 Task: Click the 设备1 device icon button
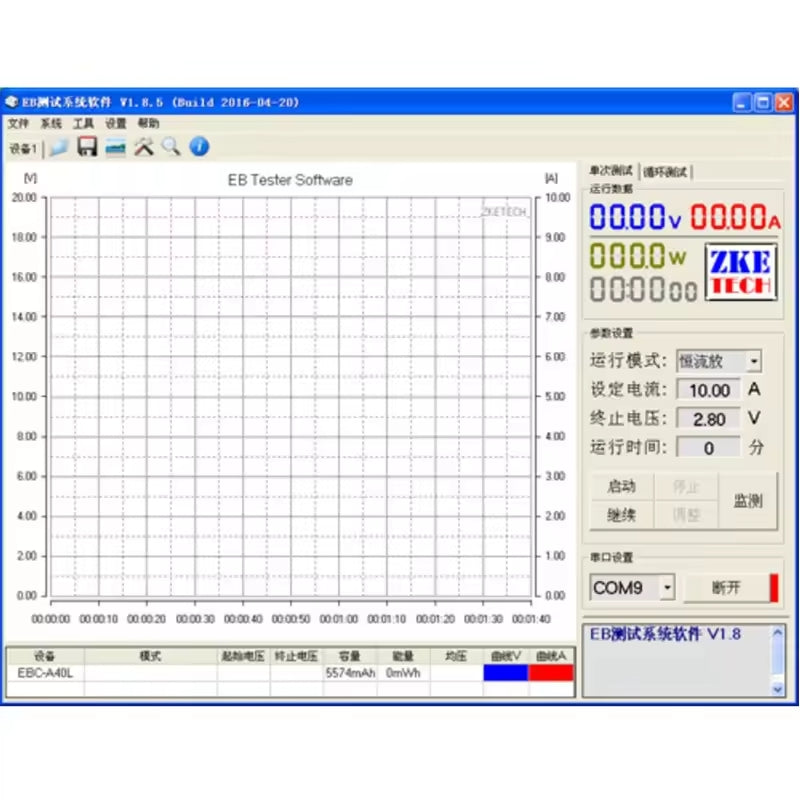[22, 147]
